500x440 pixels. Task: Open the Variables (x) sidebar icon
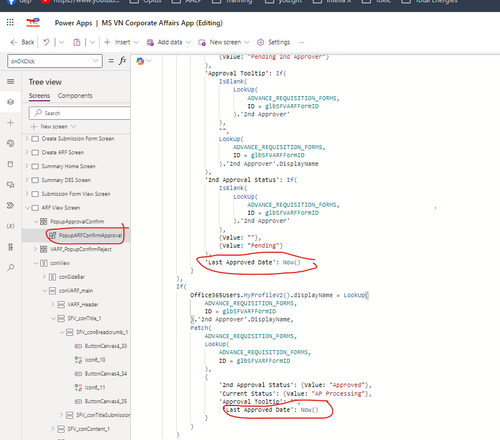coord(11,226)
